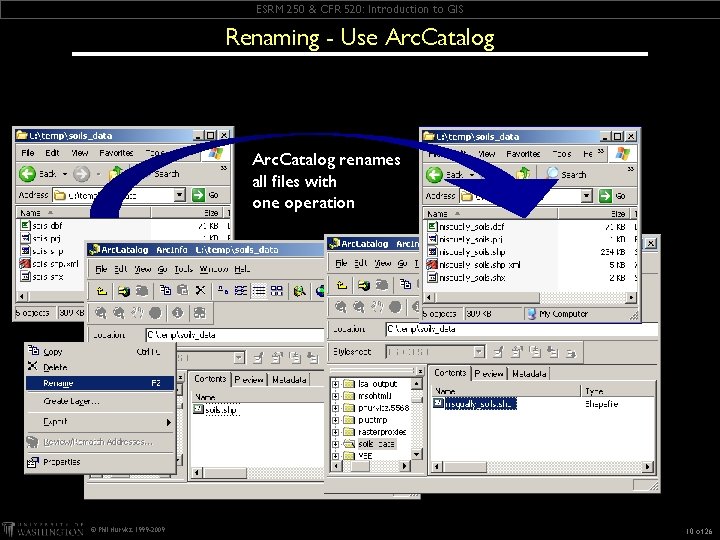
Task: Expand the soils_data folder in catalog tree
Action: click(x=336, y=444)
